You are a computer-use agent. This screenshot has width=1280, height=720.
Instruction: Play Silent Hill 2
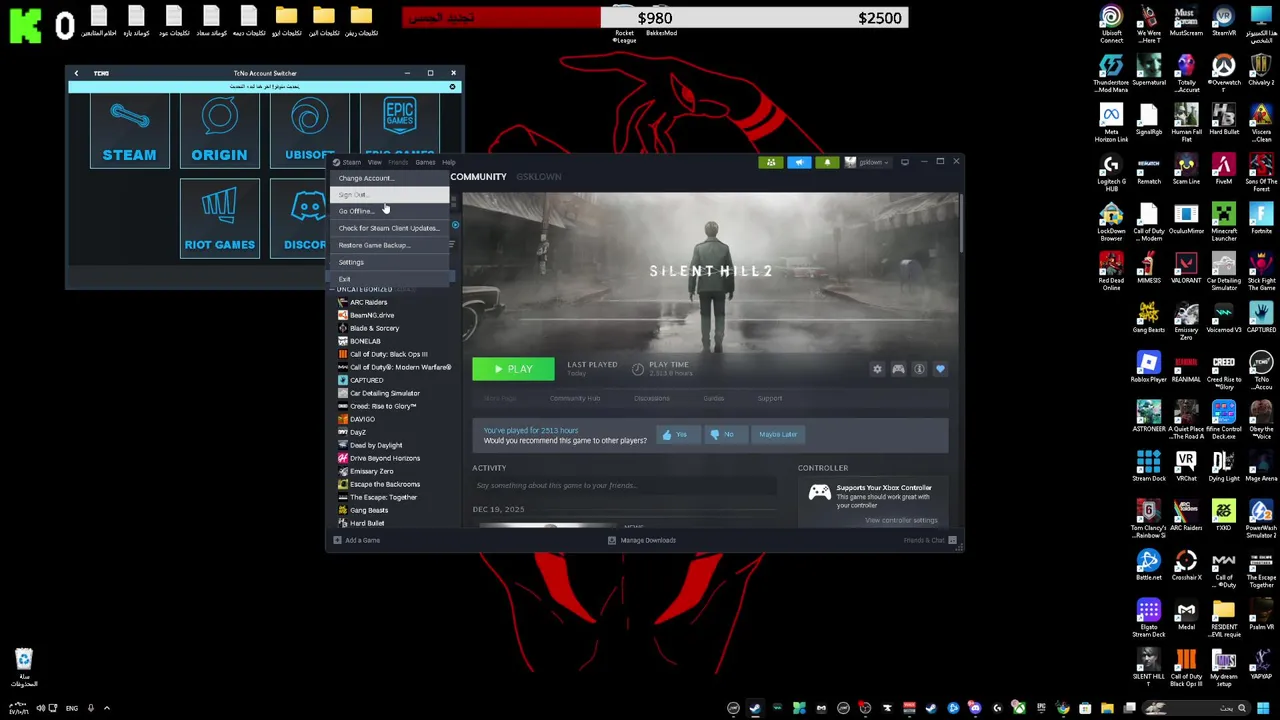tap(513, 369)
